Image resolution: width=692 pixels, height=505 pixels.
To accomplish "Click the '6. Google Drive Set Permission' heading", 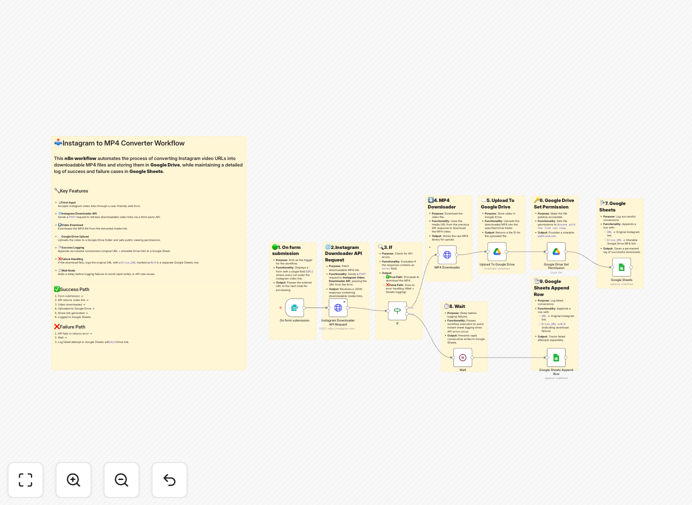I will pyautogui.click(x=554, y=204).
